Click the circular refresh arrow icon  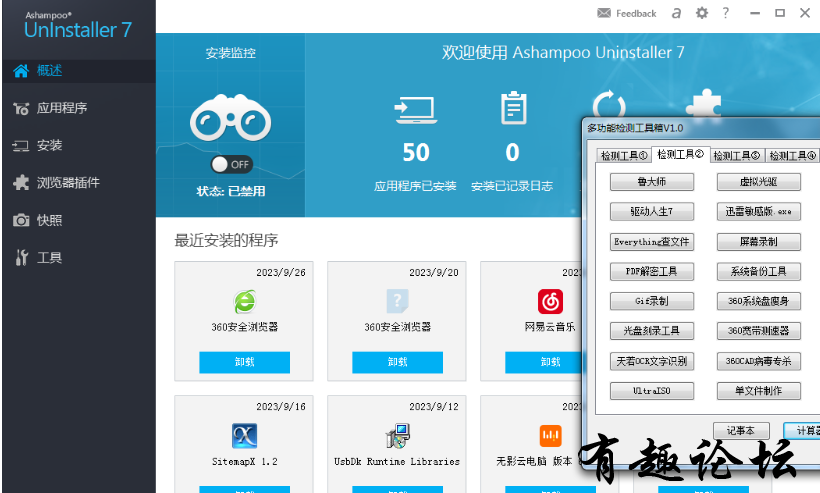[609, 105]
